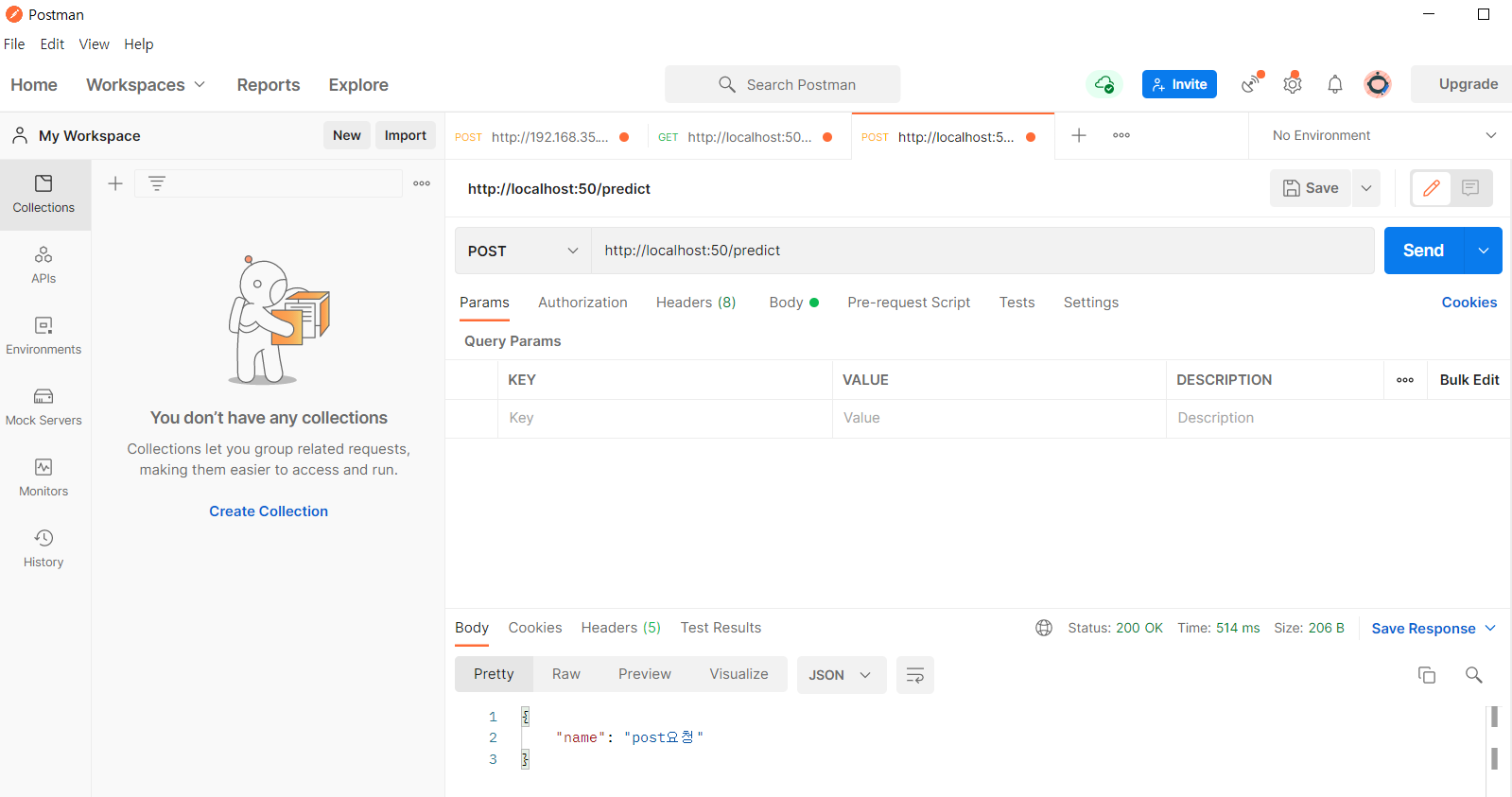Open the APIs sidebar panel

[x=43, y=265]
